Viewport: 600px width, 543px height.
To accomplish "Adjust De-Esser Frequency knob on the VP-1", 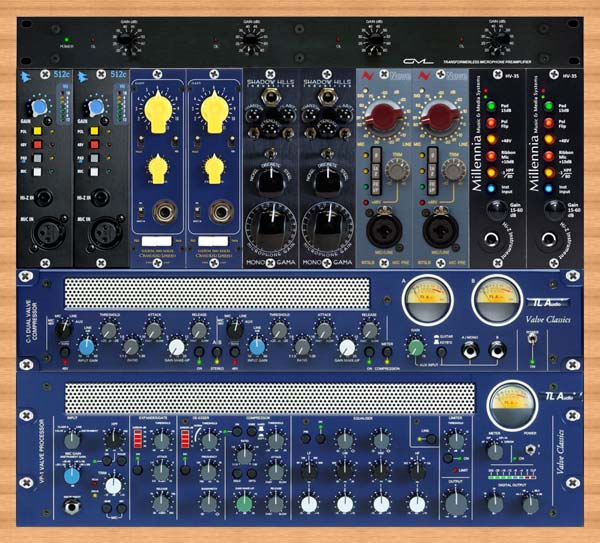I will [209, 472].
